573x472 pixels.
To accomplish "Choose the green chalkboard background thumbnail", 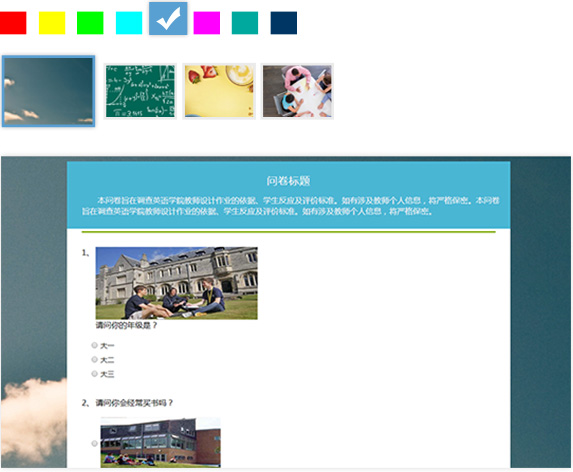I will click(140, 91).
